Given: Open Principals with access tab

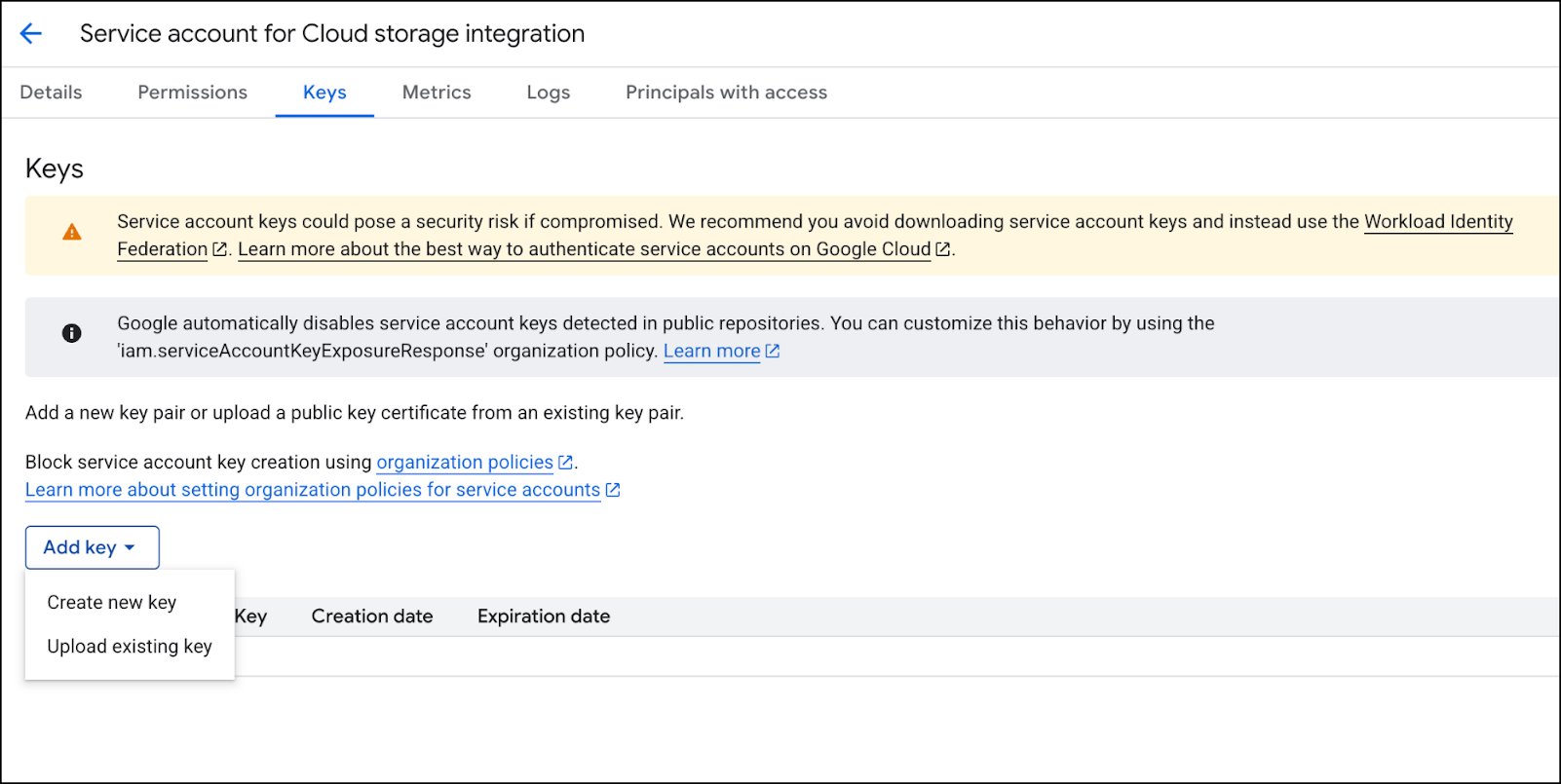Looking at the screenshot, I should (x=726, y=93).
